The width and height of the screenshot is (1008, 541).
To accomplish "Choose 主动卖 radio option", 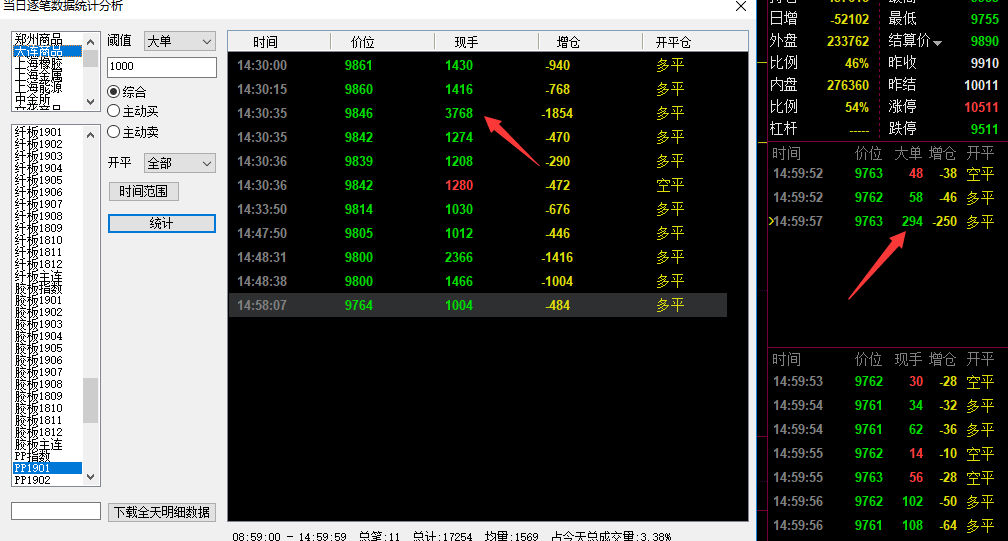I will click(114, 132).
